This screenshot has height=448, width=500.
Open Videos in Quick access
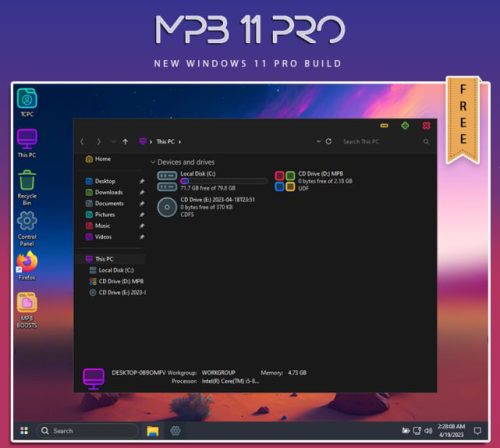pos(99,237)
